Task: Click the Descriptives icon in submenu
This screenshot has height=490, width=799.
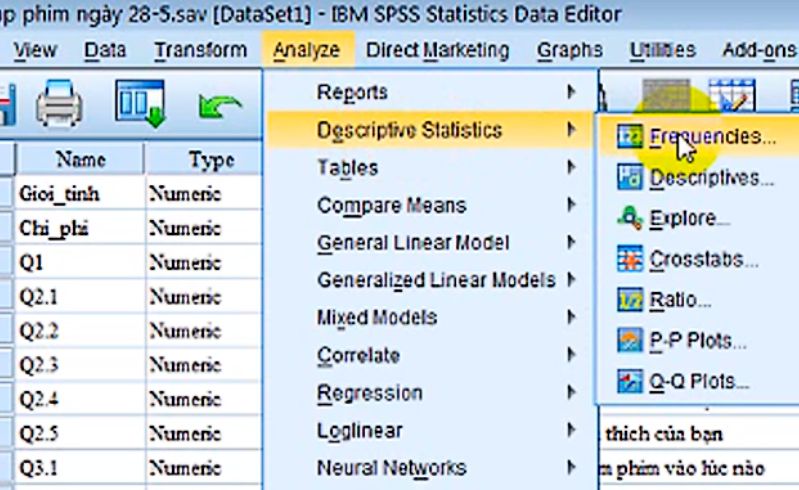Action: [x=630, y=178]
